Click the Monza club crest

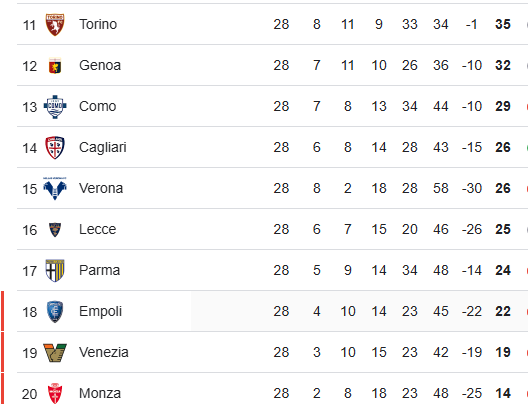pyautogui.click(x=55, y=393)
